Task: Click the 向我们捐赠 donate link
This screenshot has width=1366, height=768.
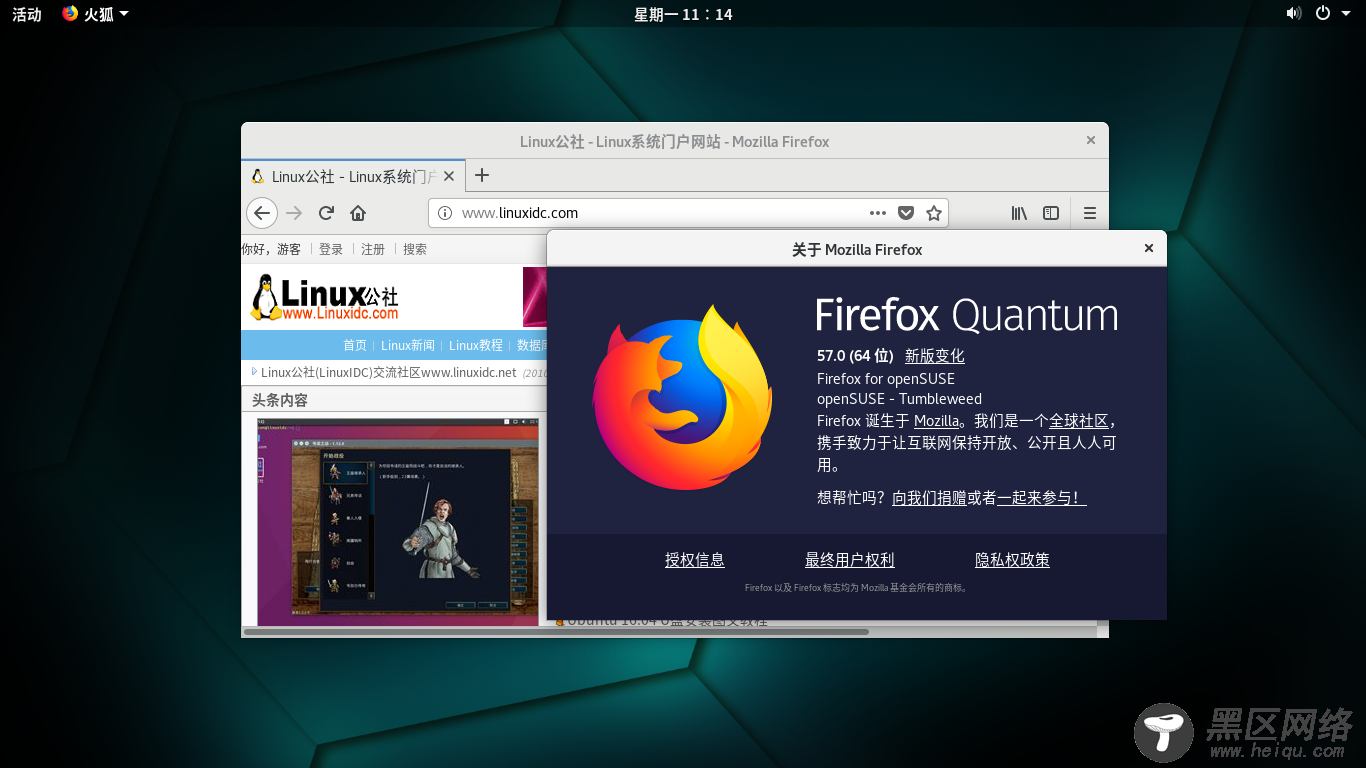Action: (930, 497)
